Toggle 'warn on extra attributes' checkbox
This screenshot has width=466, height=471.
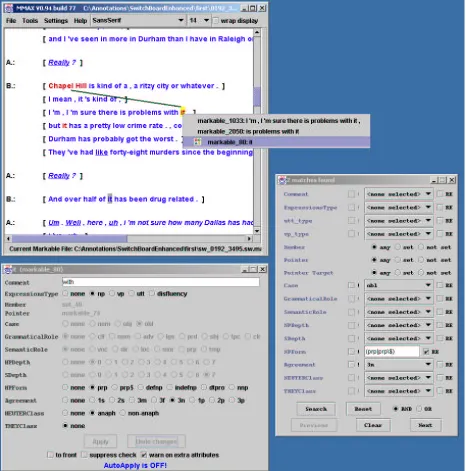click(144, 455)
